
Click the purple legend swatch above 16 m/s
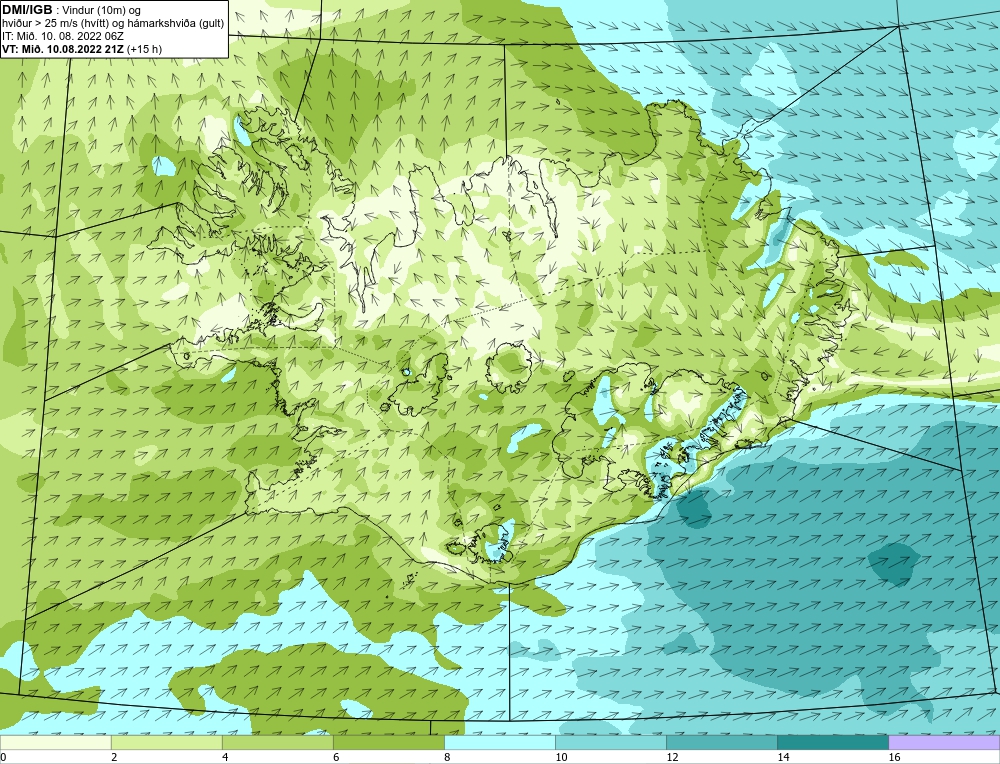tap(944, 742)
